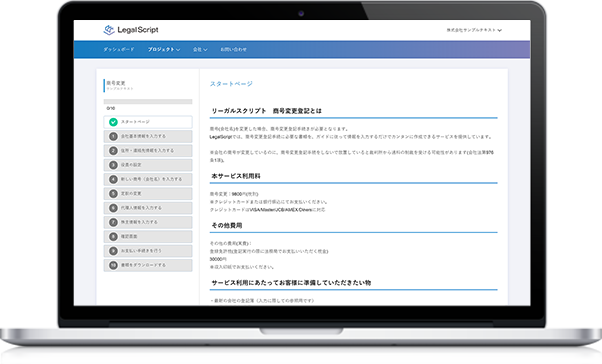Open the お問い合わせ menu item
This screenshot has height=364, width=602.
click(233, 50)
